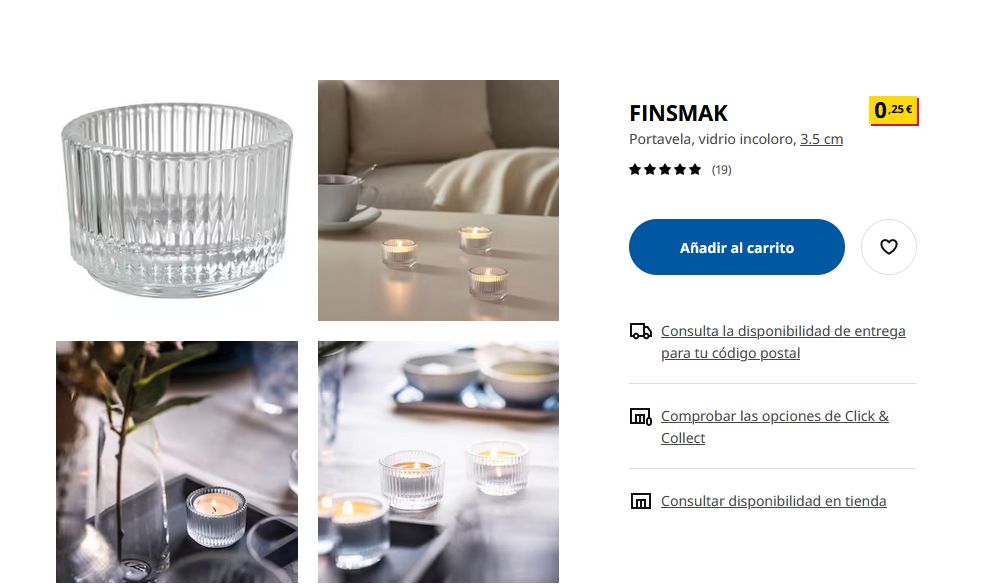Image resolution: width=985 pixels, height=584 pixels.
Task: Click the first star in the rating
Action: tap(635, 170)
